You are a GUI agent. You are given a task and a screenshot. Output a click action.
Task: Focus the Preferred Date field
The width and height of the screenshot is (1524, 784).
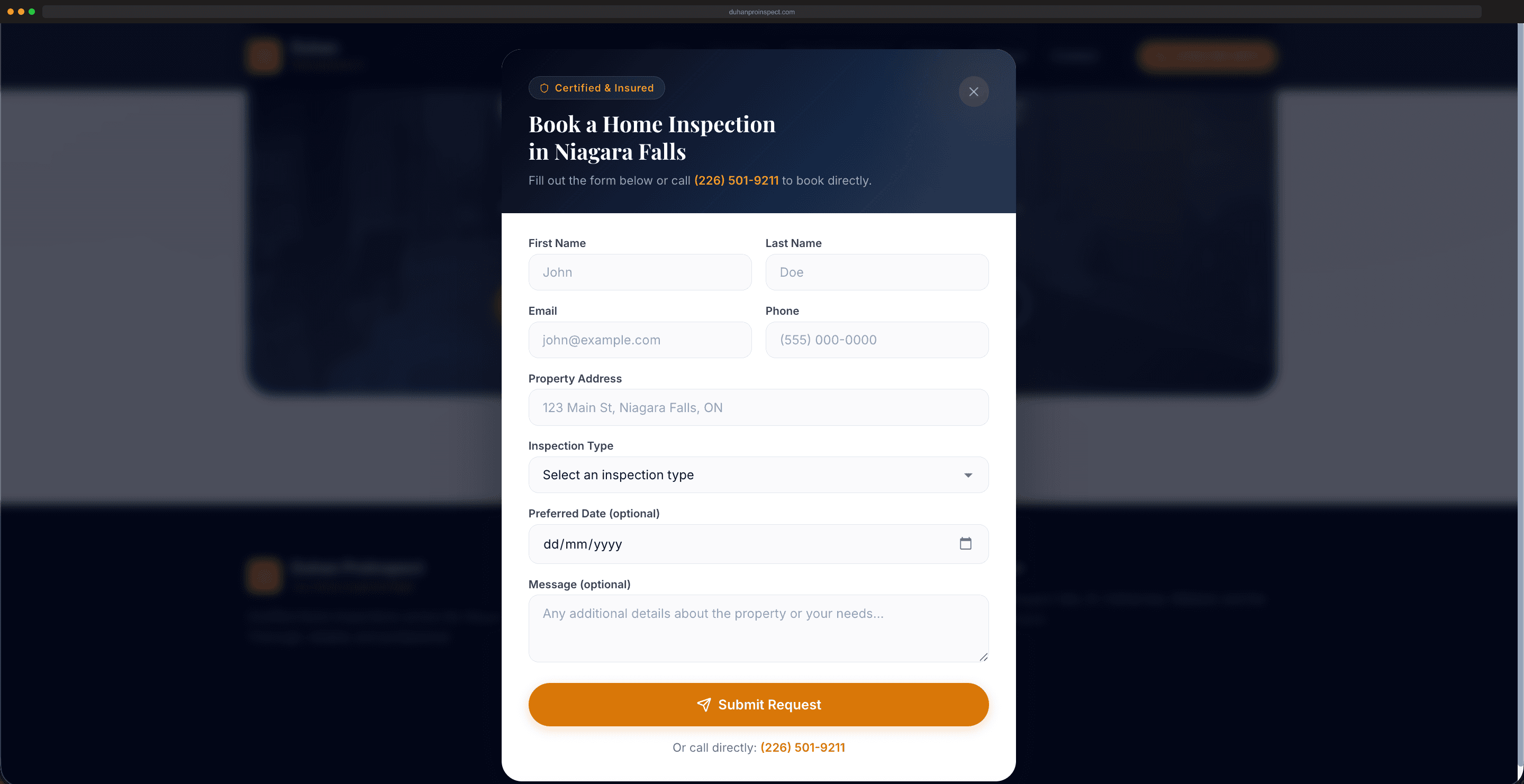click(x=740, y=544)
